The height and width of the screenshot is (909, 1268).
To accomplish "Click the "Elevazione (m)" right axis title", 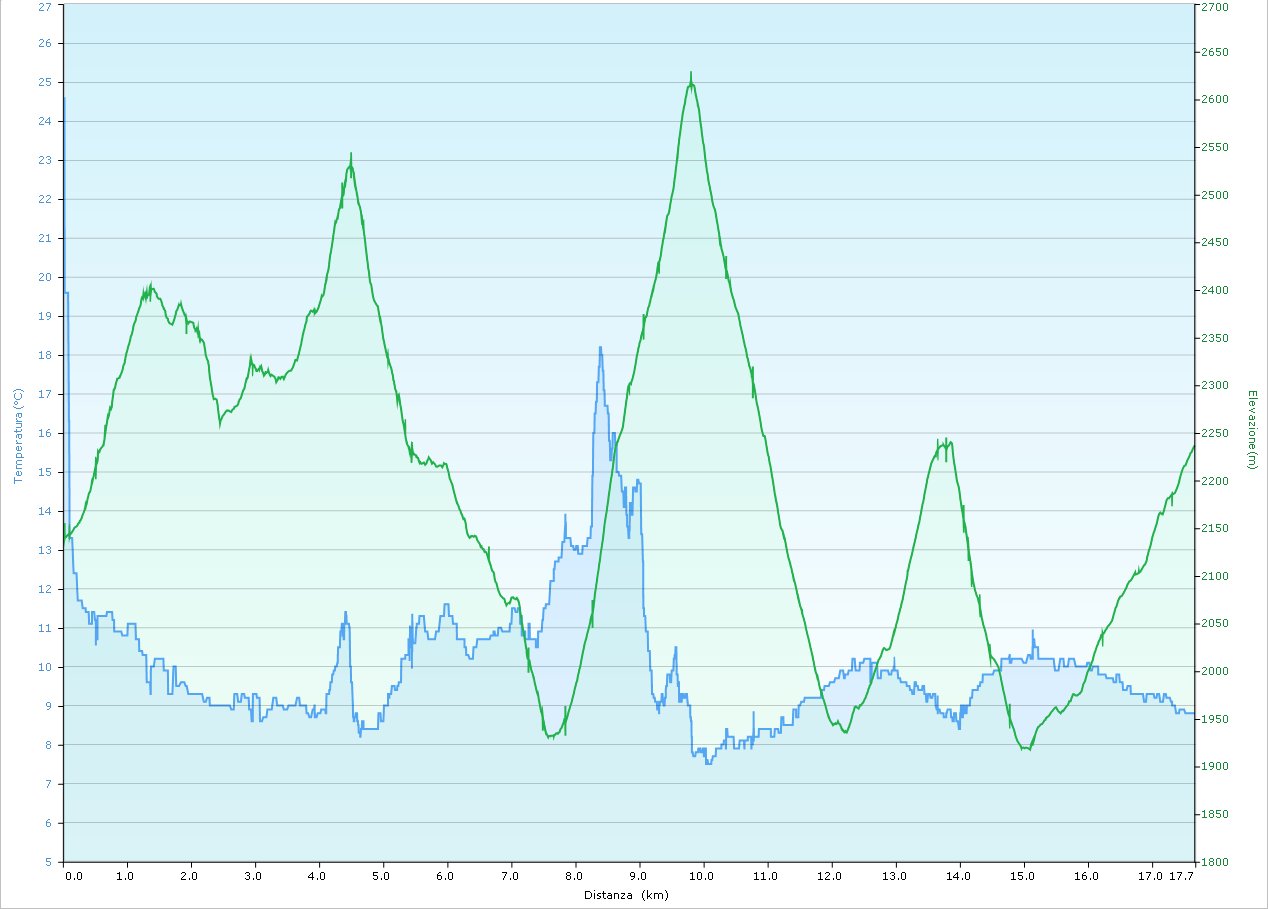I will pyautogui.click(x=1252, y=430).
